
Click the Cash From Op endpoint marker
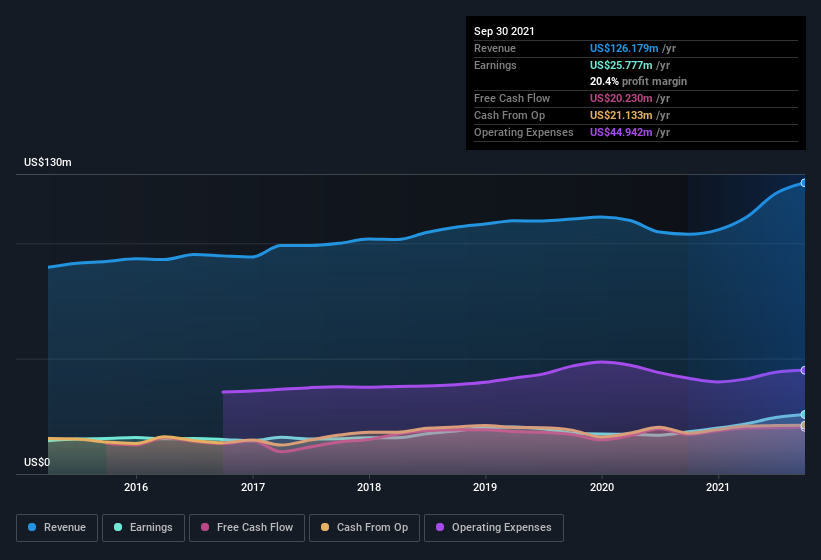(804, 425)
